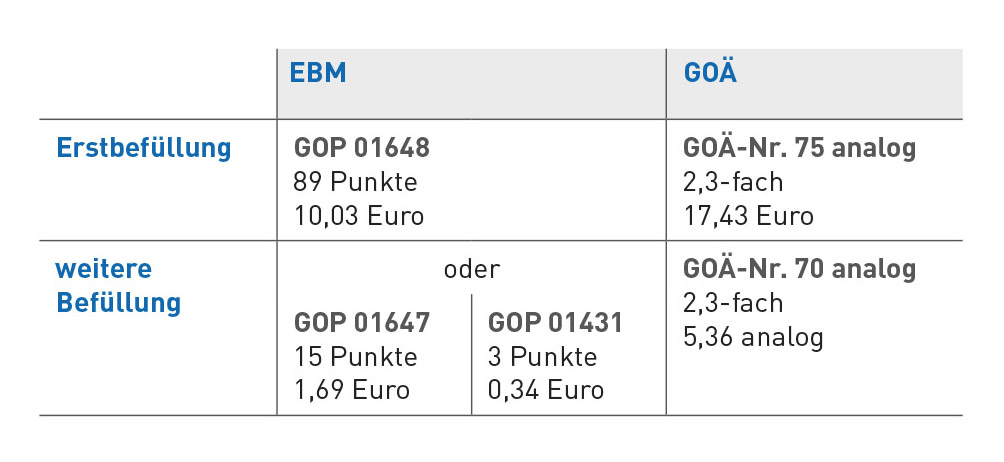This screenshot has height=462, width=1004.
Task: Click the 10,03 Euro amount
Action: [x=359, y=216]
